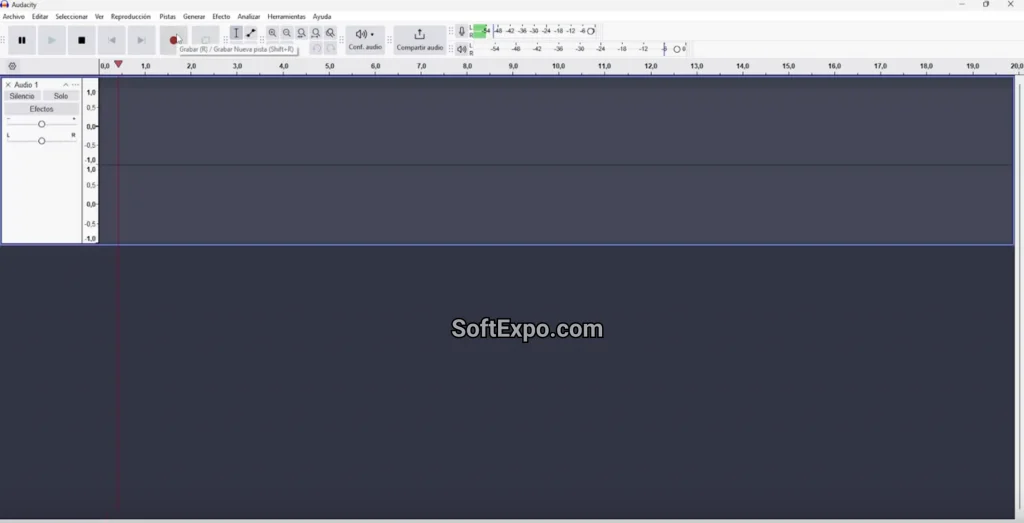Open the Efecto menu
The image size is (1024, 523).
tap(221, 16)
